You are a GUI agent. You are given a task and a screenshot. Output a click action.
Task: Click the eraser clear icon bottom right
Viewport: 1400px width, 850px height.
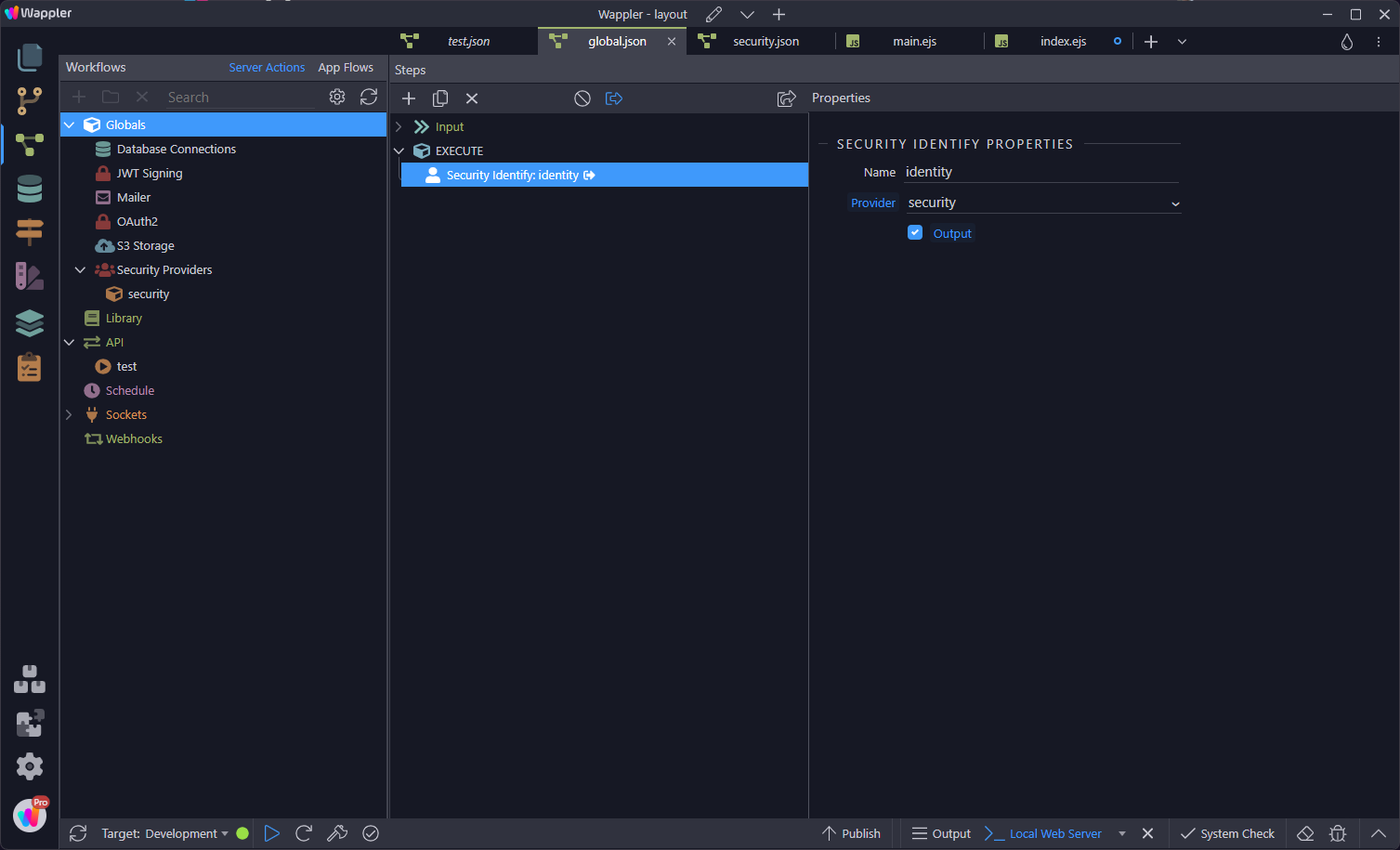point(1305,833)
